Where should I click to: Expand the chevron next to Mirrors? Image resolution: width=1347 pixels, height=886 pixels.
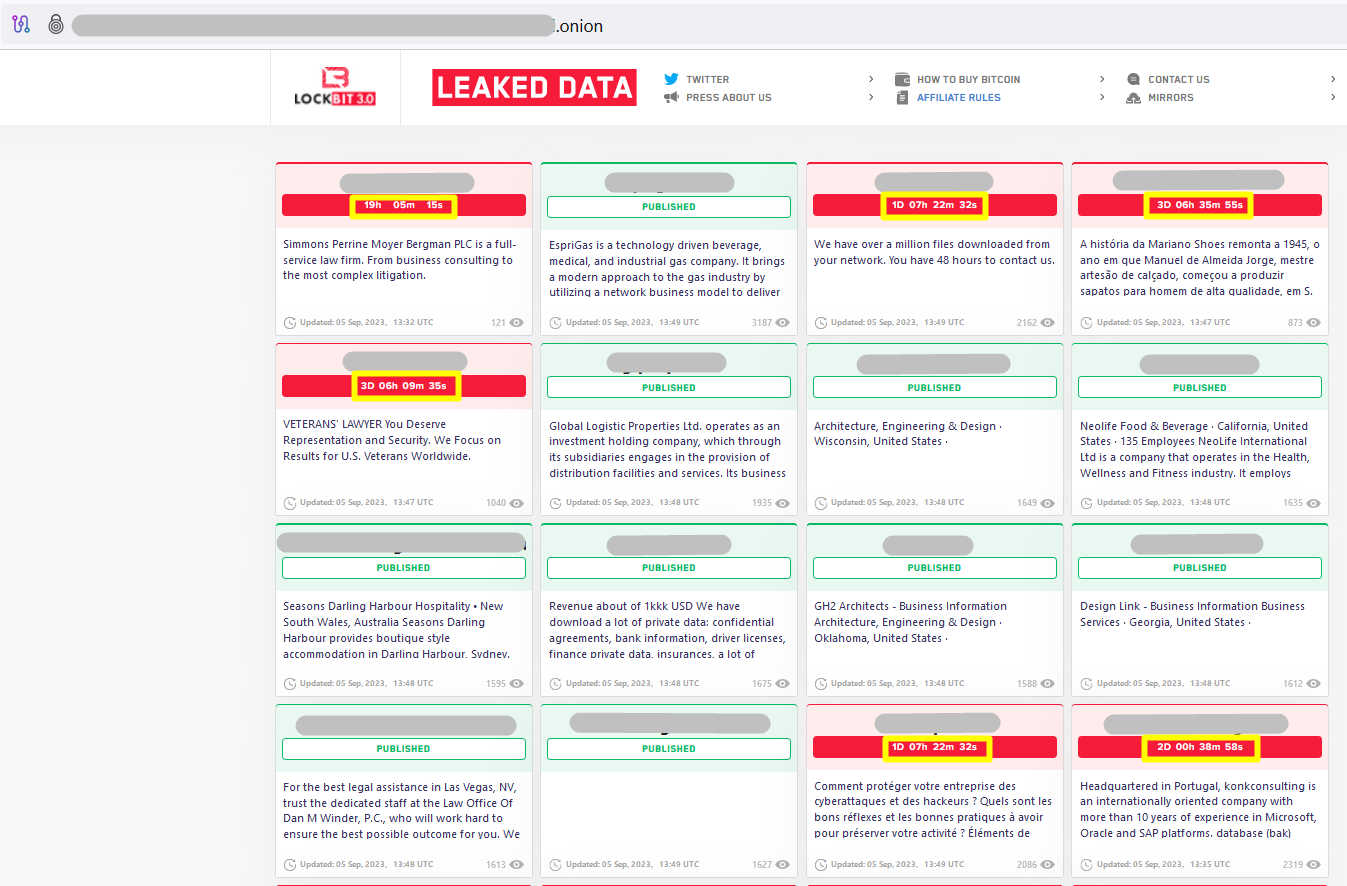1332,97
